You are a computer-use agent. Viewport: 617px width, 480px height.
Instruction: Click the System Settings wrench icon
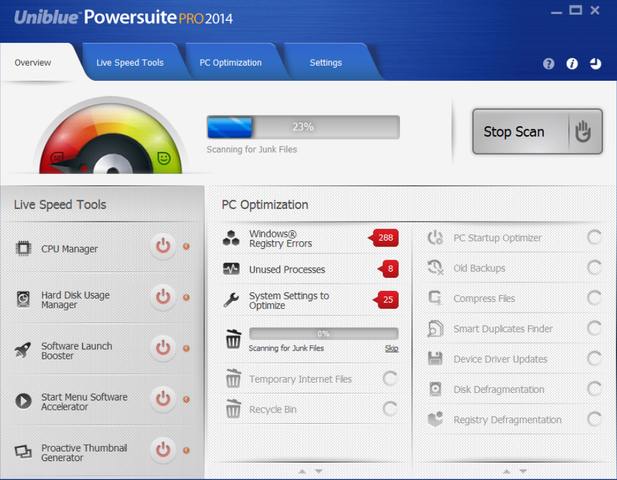[x=231, y=300]
